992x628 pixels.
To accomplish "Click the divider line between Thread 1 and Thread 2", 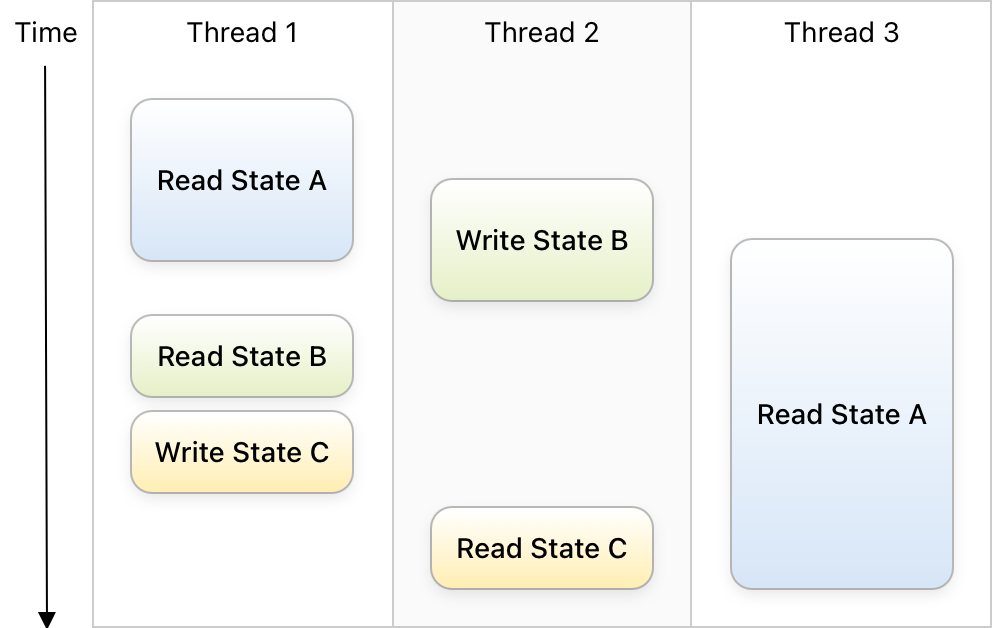I will click(393, 314).
